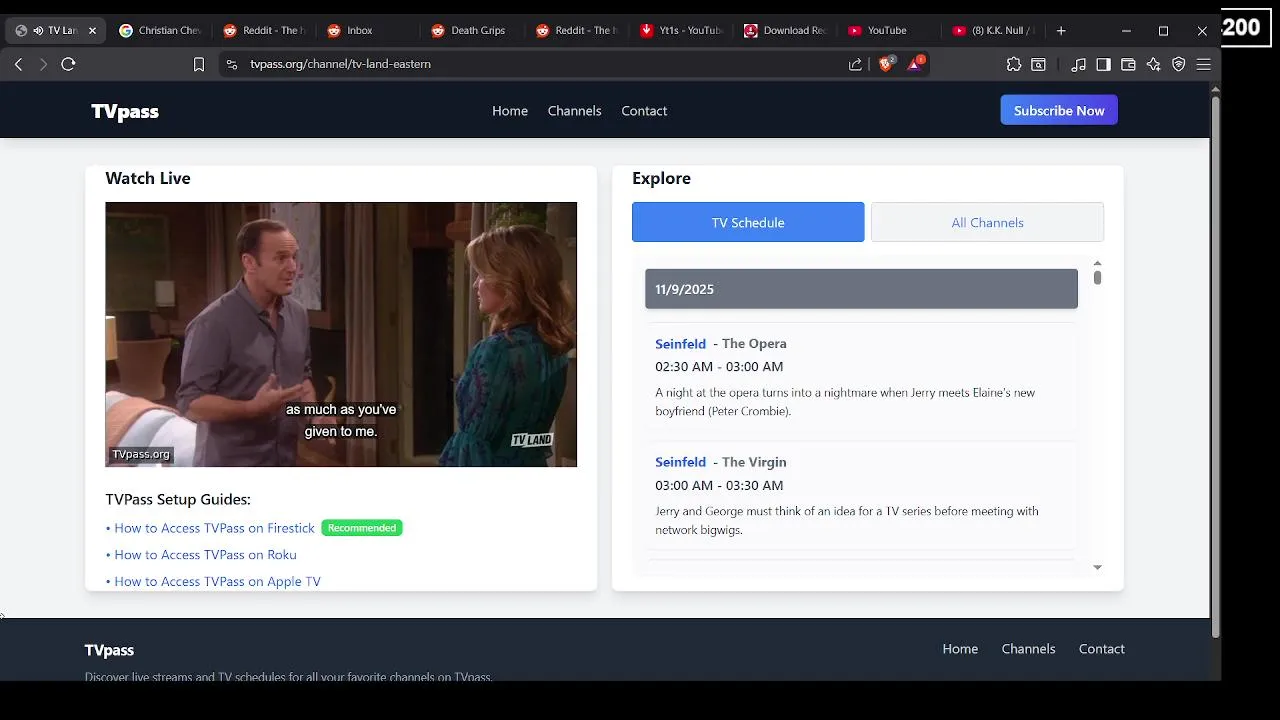1280x720 pixels.
Task: Click the 02:30 AM - 03:00 AM time
Action: tap(719, 367)
